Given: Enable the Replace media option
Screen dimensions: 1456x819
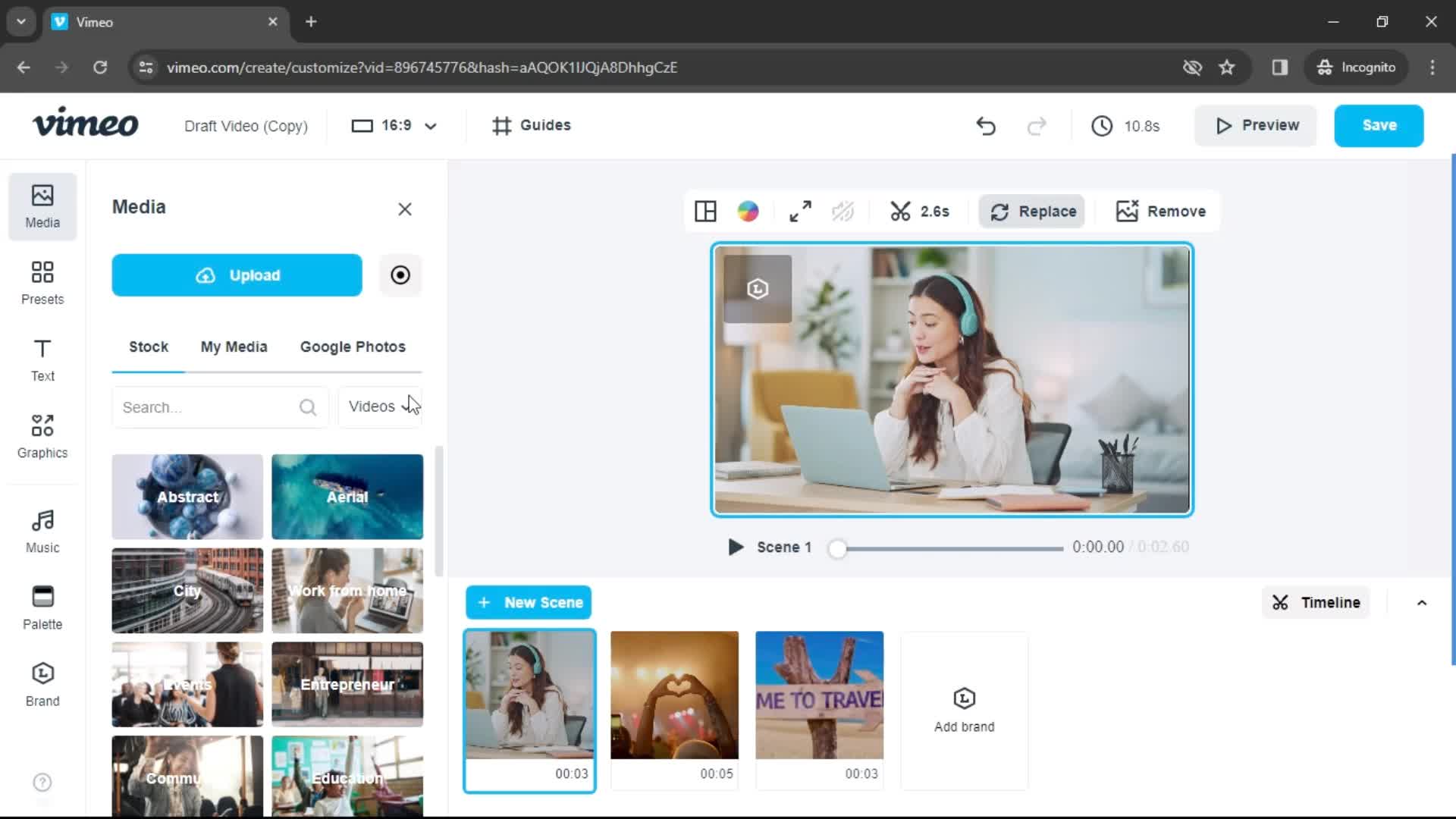Looking at the screenshot, I should (1037, 211).
